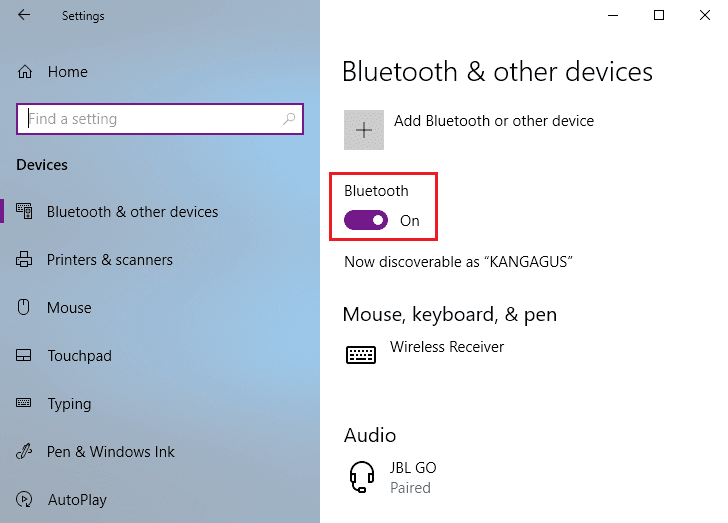Image resolution: width=728 pixels, height=523 pixels.
Task: Open Pen & Windows Ink settings
Action: pos(110,452)
